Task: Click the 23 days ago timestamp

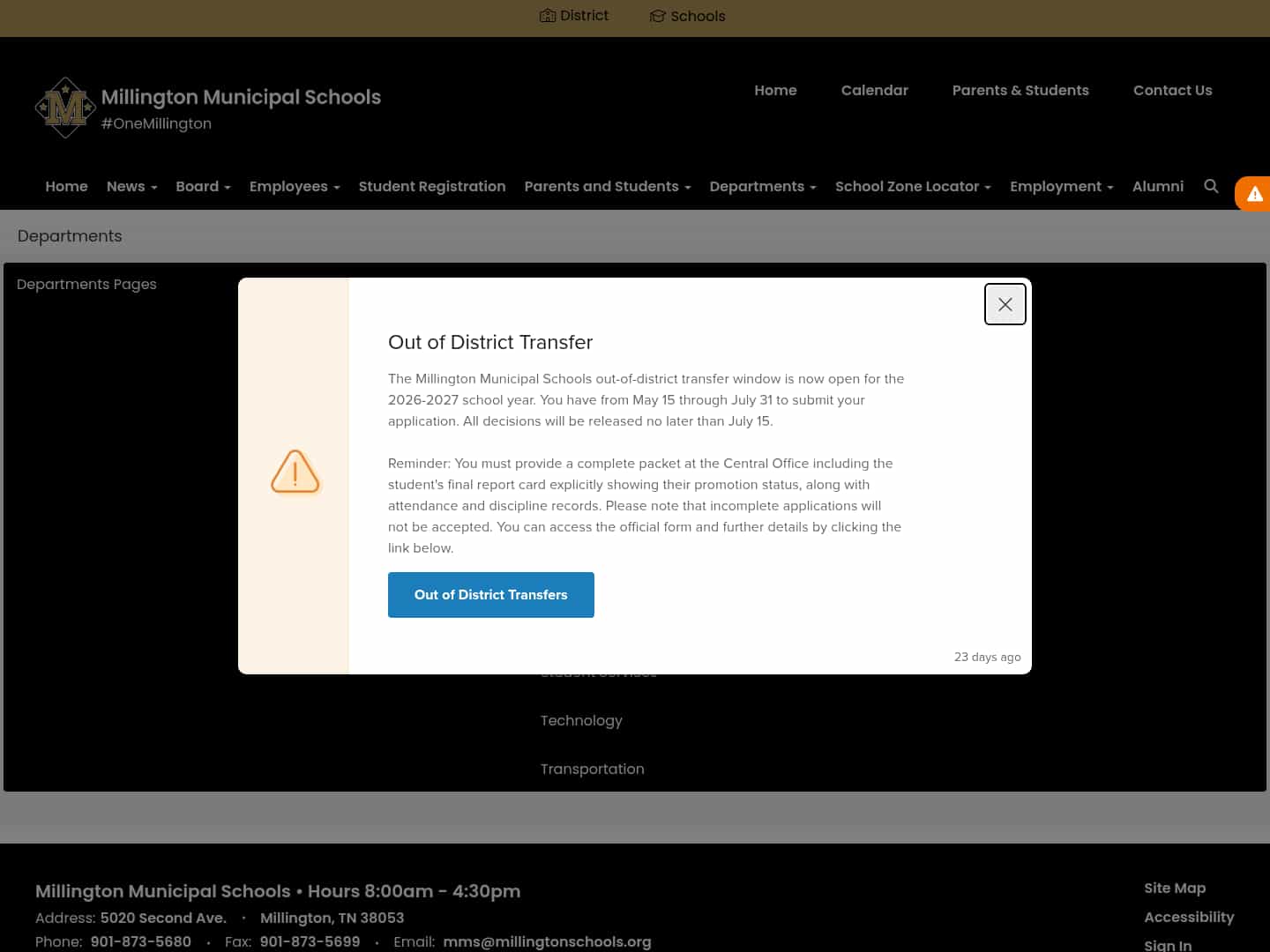Action: pos(987,657)
